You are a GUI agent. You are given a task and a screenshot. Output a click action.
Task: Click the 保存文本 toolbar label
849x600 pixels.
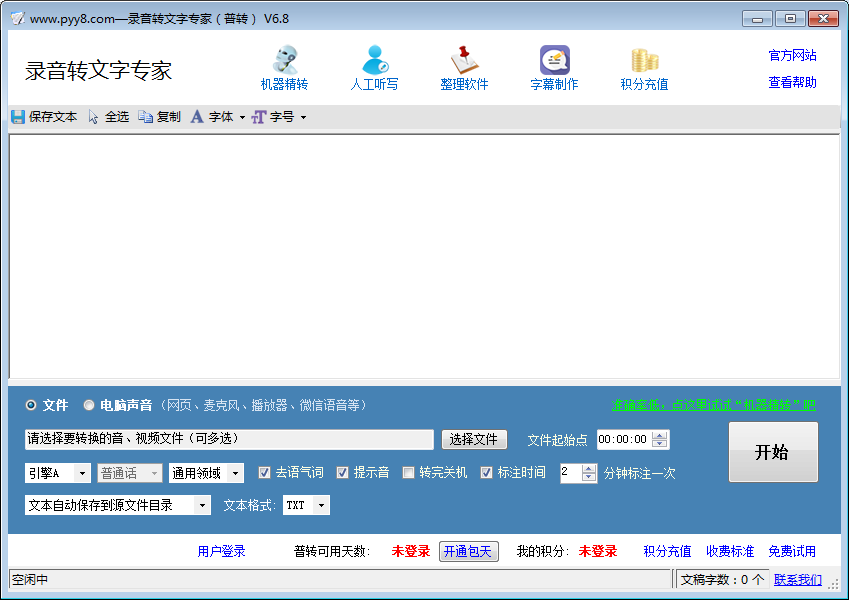coord(53,117)
